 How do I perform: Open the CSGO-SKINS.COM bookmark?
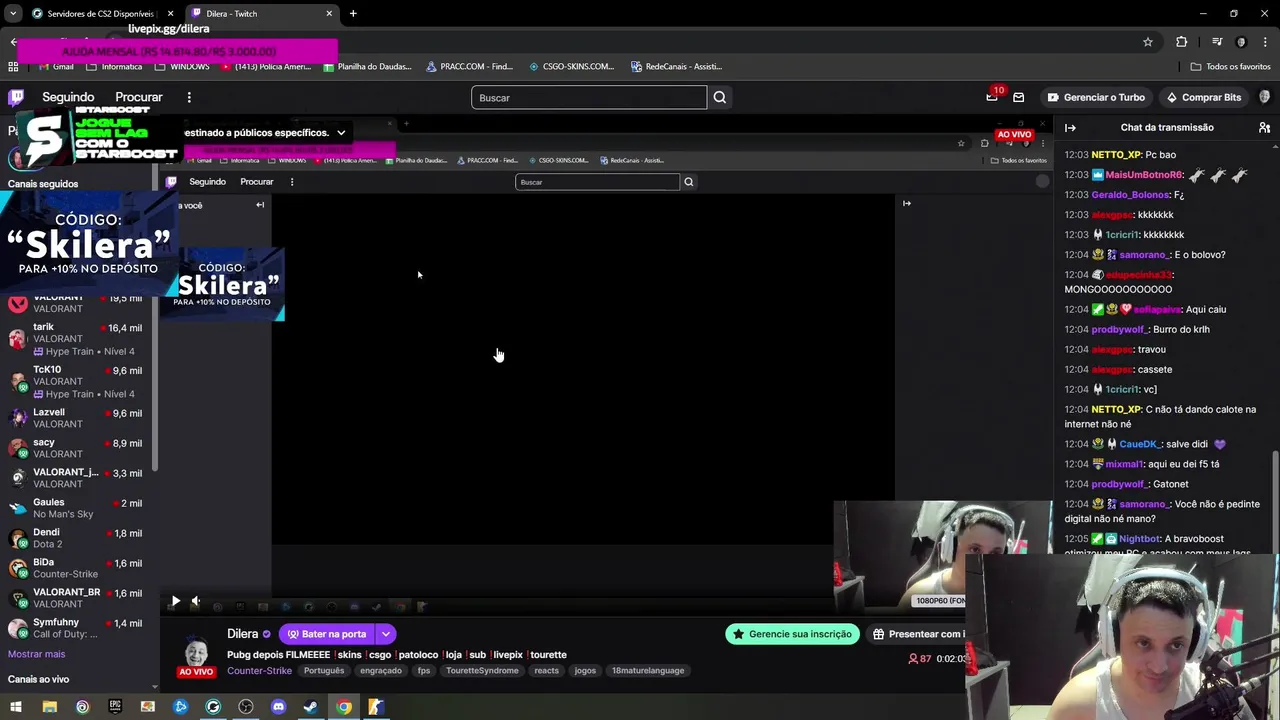[571, 66]
